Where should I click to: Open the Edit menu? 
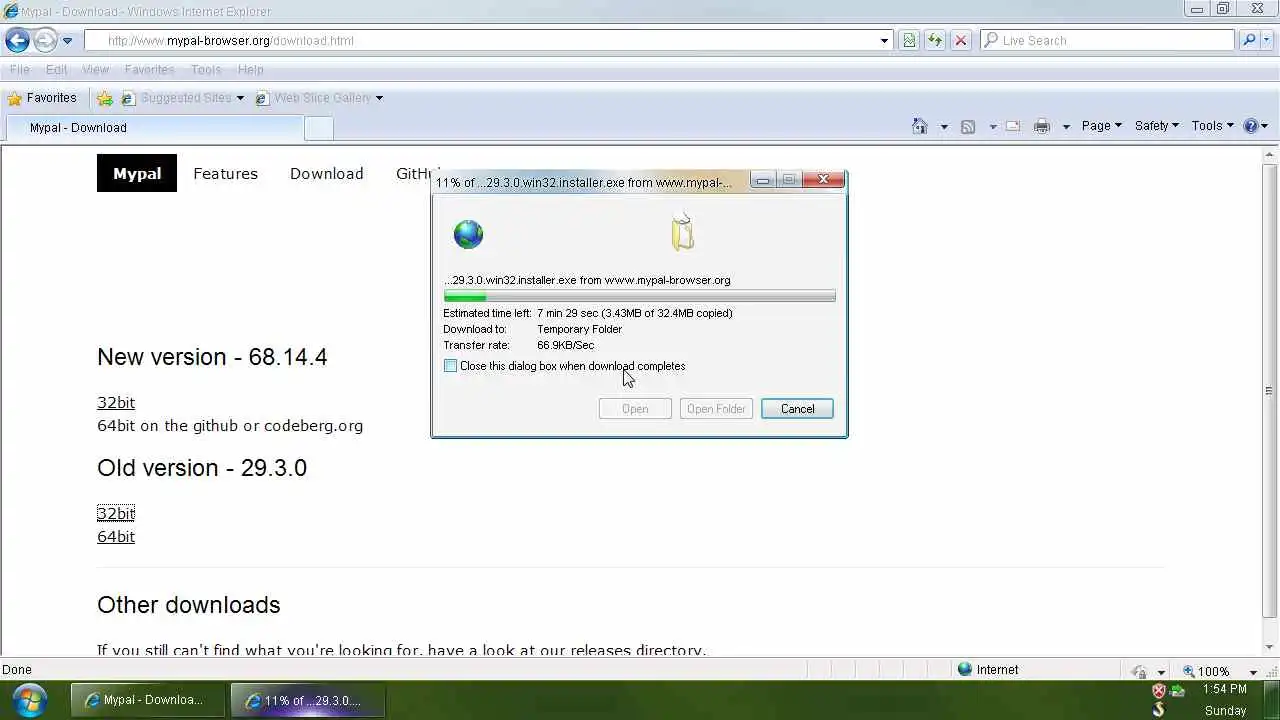pyautogui.click(x=56, y=70)
